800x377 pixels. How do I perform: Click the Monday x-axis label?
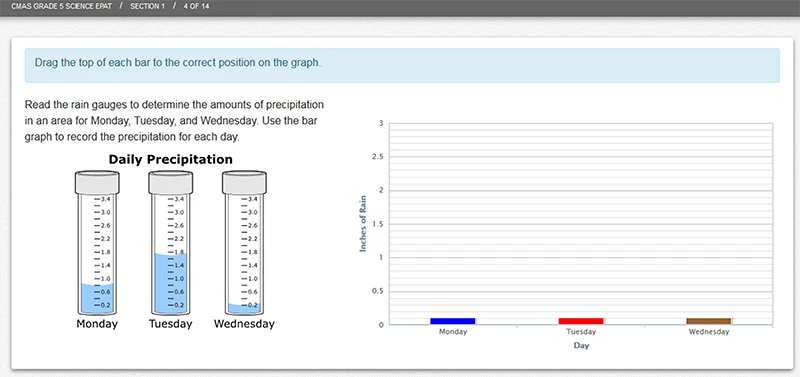point(453,332)
